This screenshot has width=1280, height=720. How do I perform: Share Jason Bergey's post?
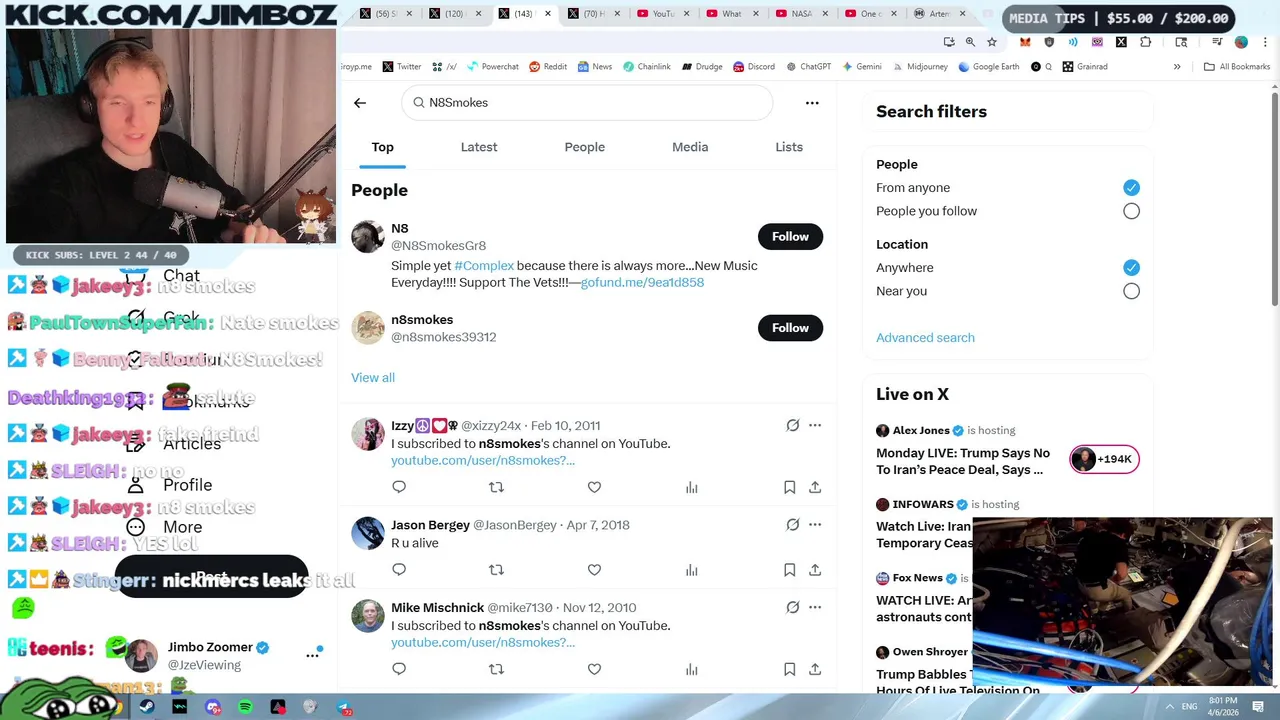coord(815,570)
